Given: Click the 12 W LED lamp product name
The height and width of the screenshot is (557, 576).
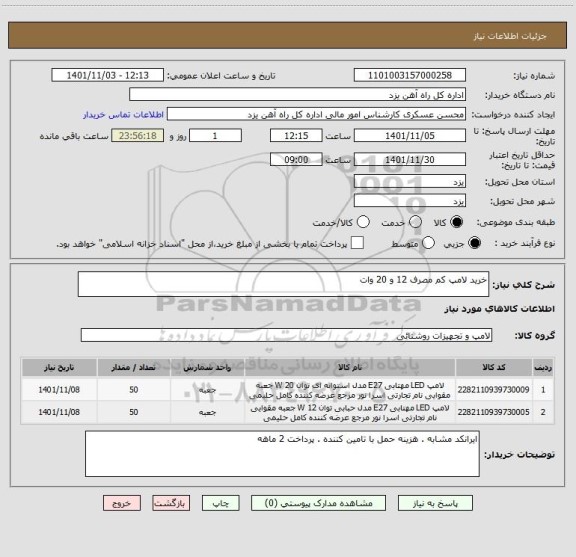Looking at the screenshot, I should click(x=350, y=412).
